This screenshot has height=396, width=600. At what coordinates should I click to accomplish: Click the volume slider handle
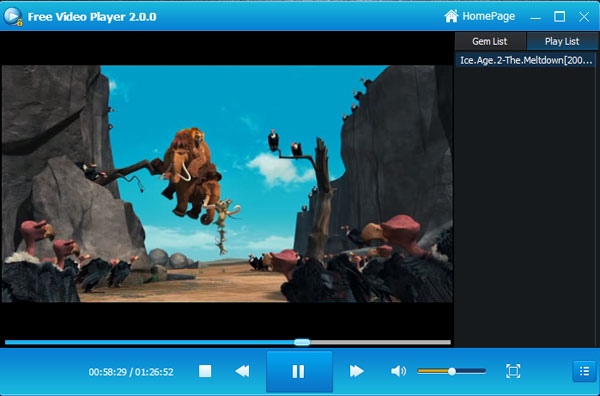(x=452, y=371)
